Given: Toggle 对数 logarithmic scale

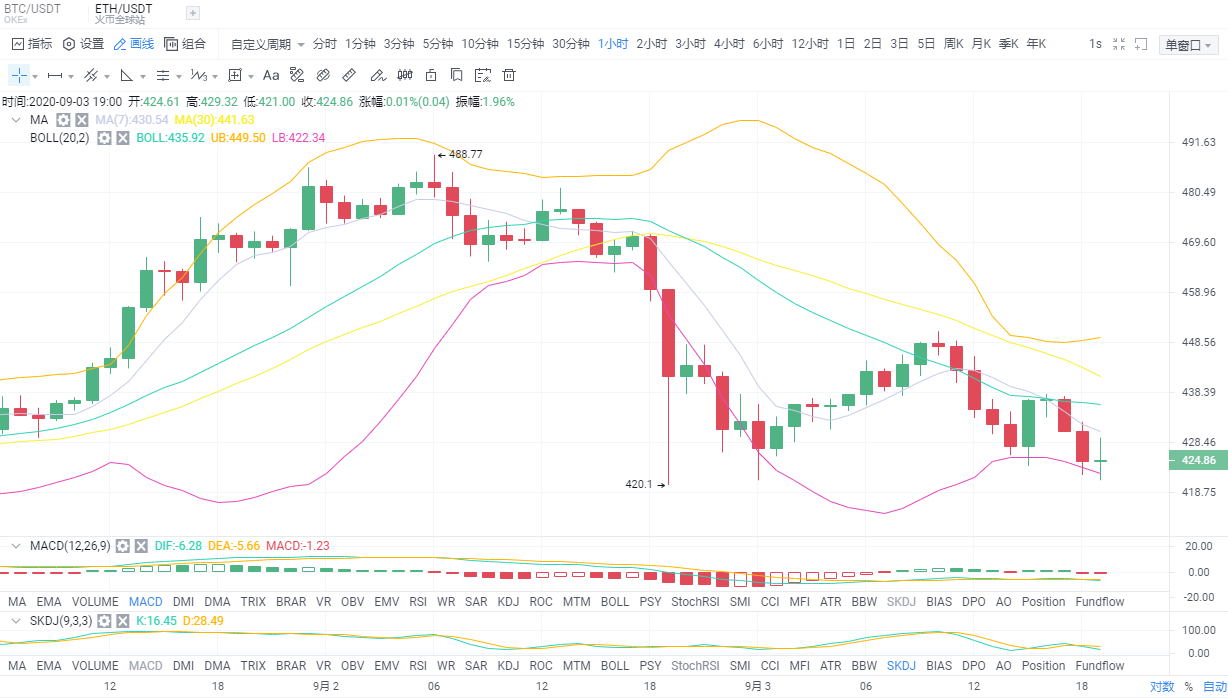Looking at the screenshot, I should tap(1161, 687).
